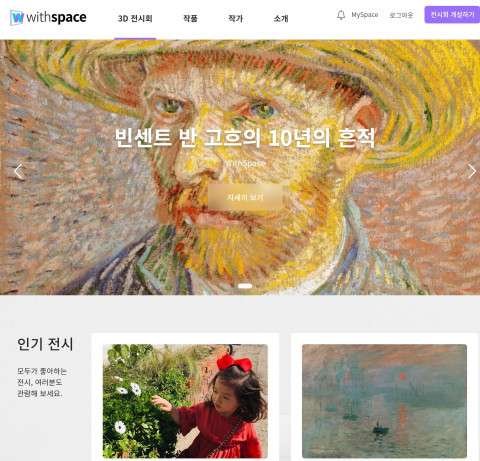The height and width of the screenshot is (461, 480).
Task: Open the exhibition of the girl in red dress
Action: pyautogui.click(x=185, y=401)
